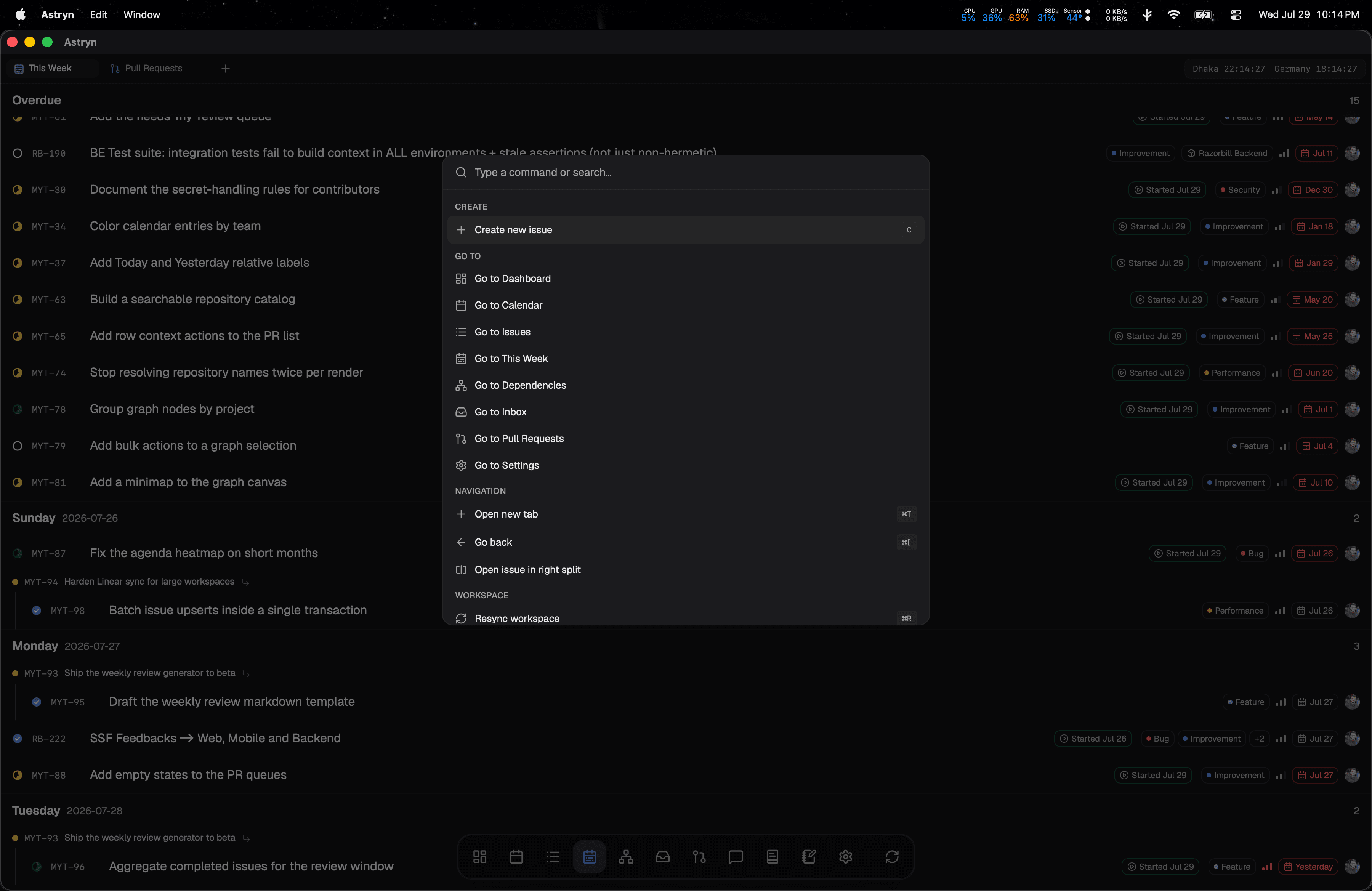Open issue Fix the agenda heatmap on short months
This screenshot has height=891, width=1372.
[204, 553]
